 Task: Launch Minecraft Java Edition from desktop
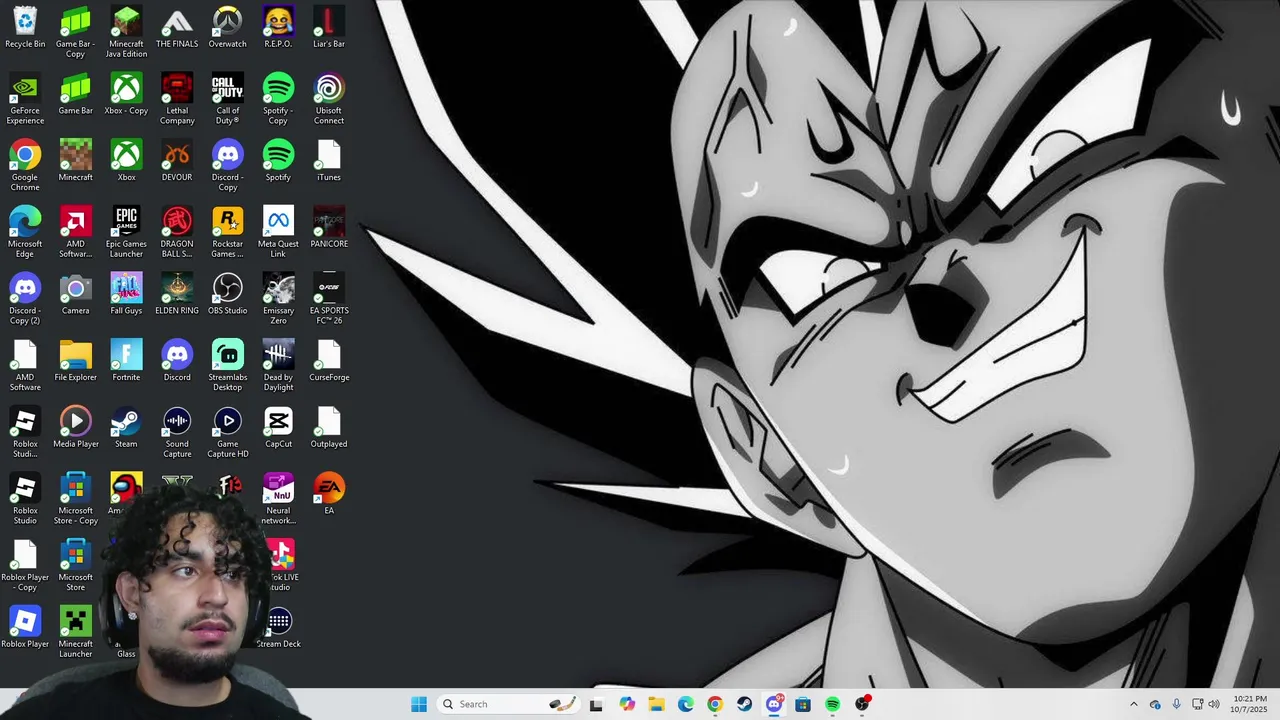[x=126, y=32]
